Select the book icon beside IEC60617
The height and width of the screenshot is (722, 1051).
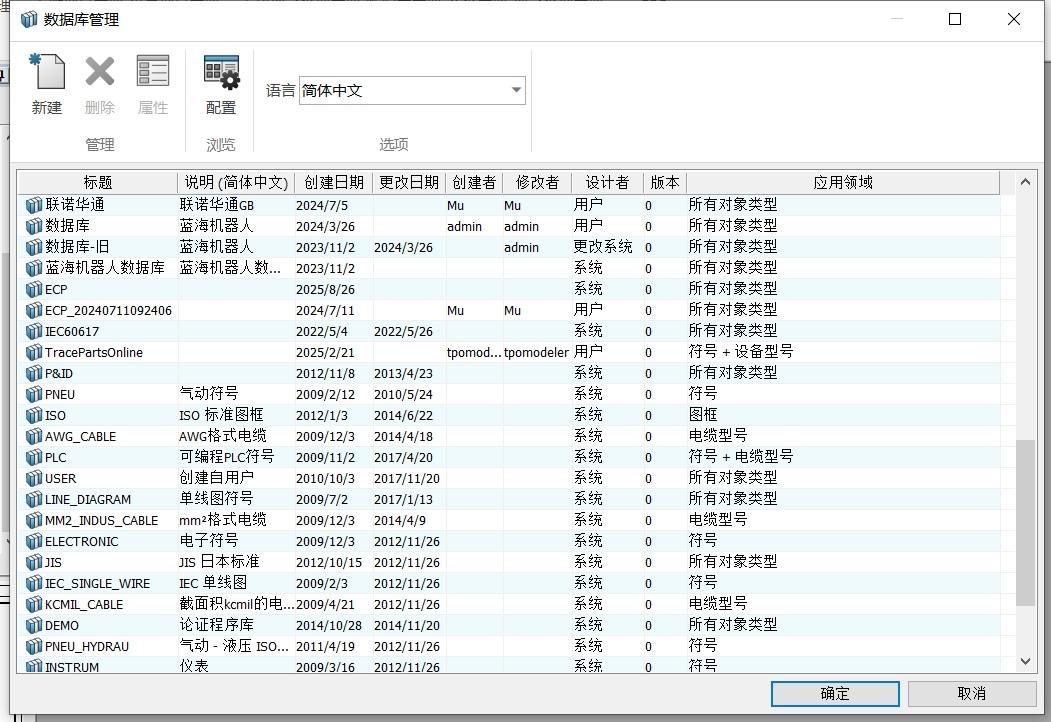(34, 331)
